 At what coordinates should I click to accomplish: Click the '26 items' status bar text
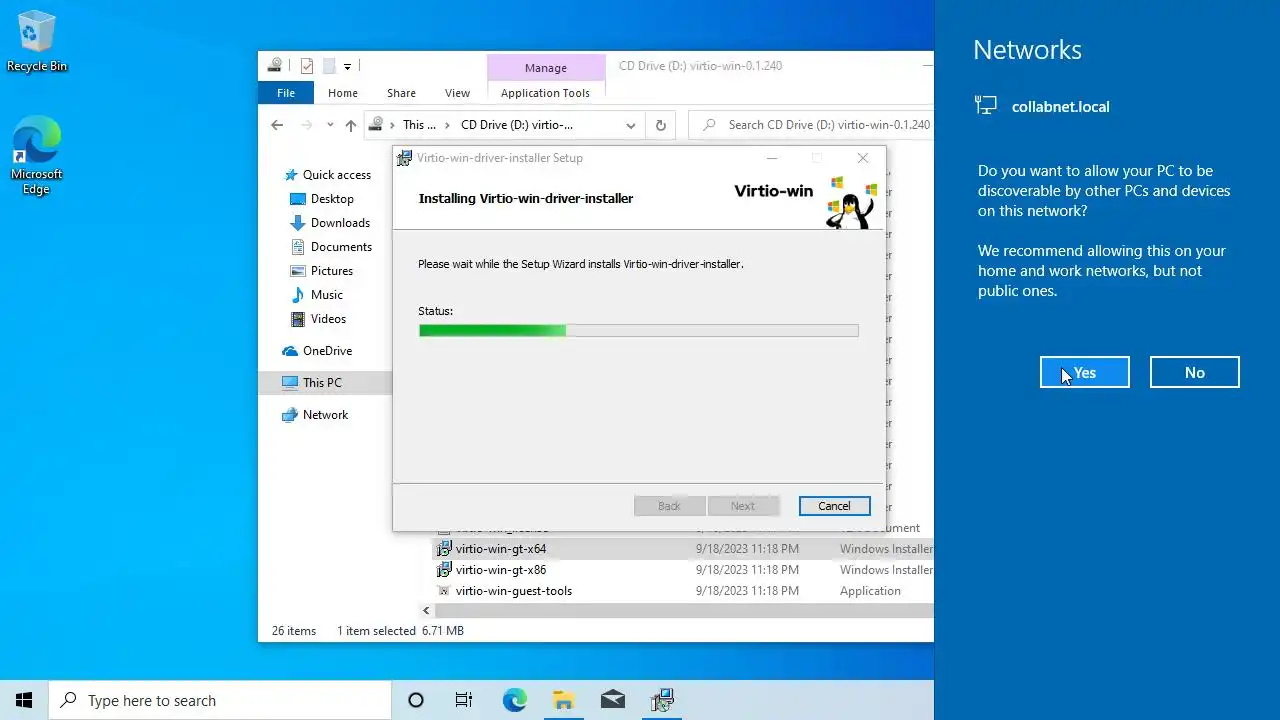294,631
